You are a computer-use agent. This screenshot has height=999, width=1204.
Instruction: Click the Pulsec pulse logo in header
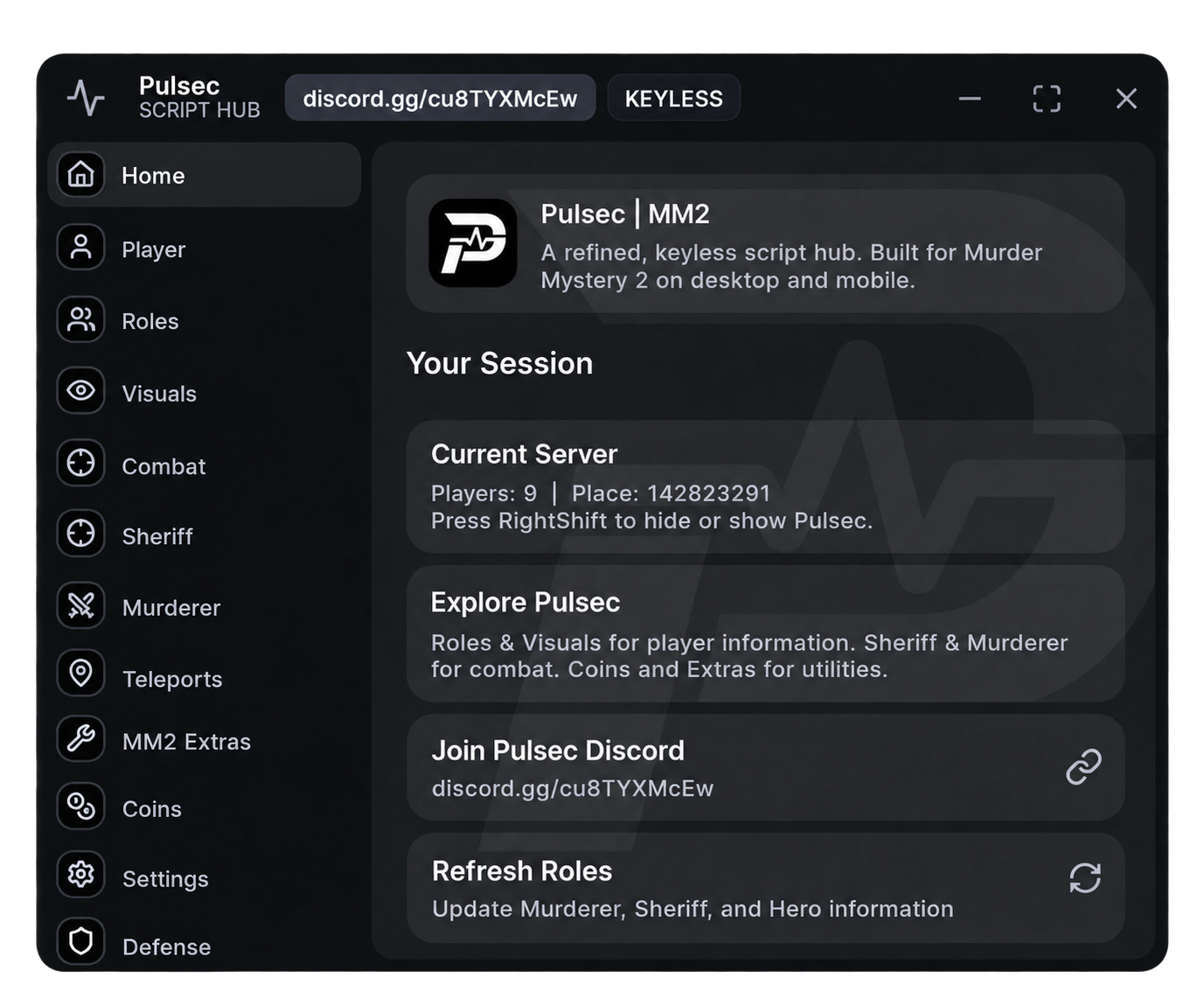pyautogui.click(x=86, y=98)
